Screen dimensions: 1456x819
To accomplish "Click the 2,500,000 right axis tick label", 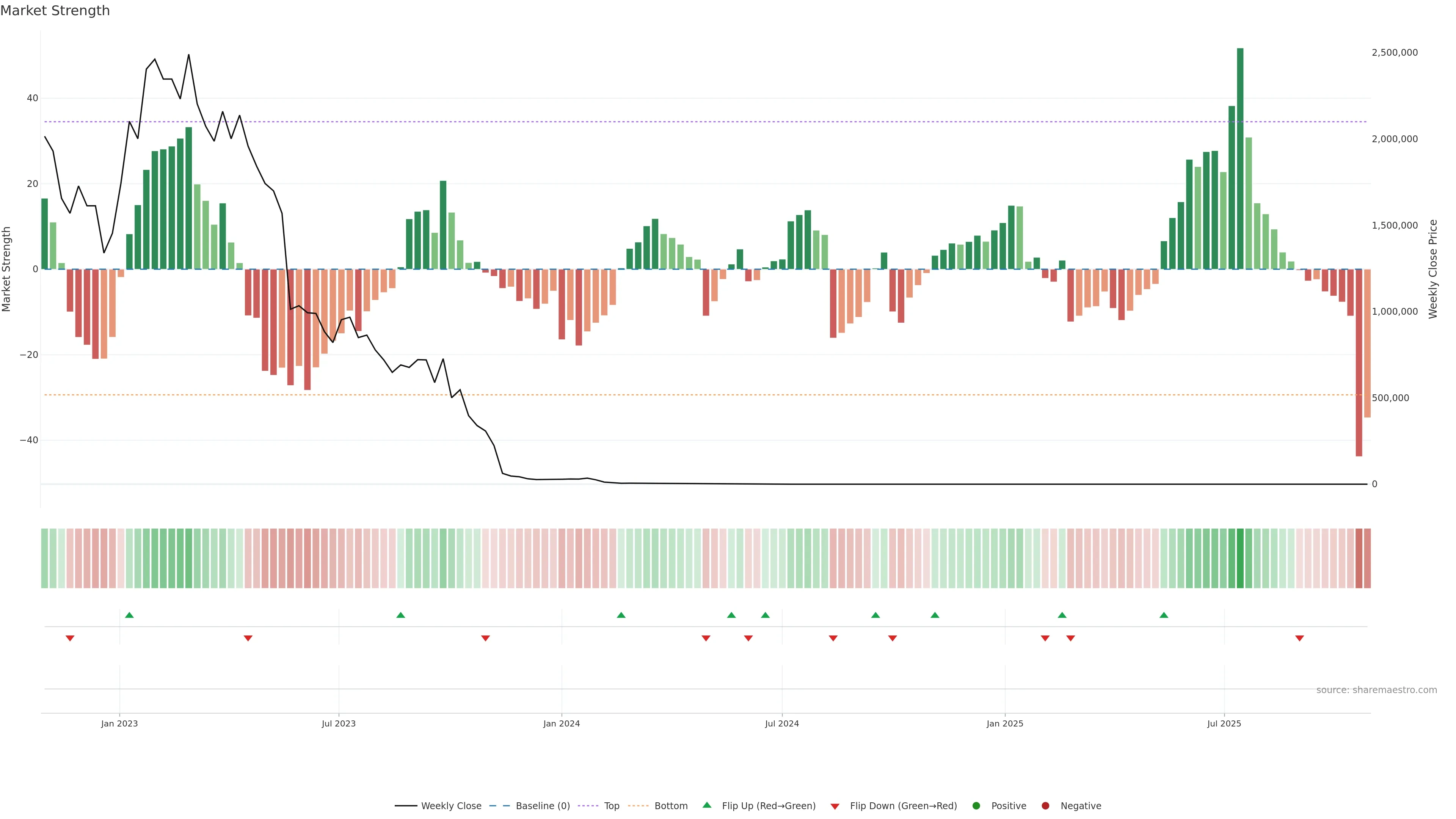I will click(x=1395, y=53).
